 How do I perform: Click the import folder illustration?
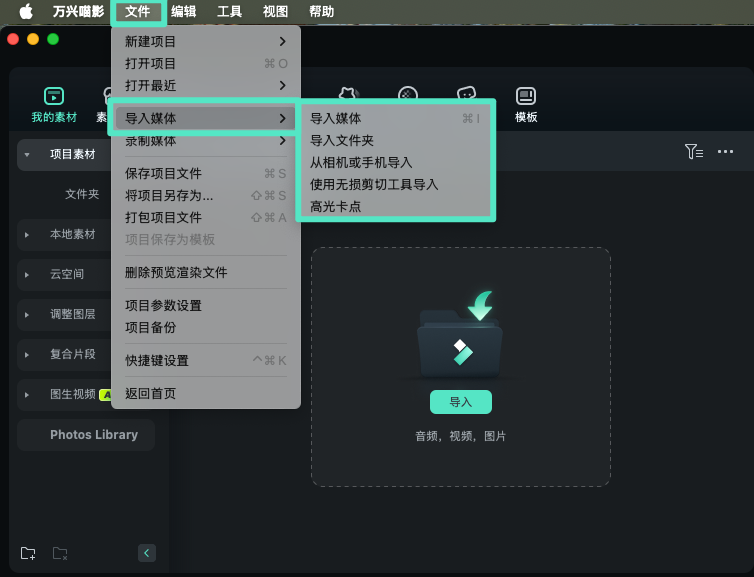[461, 334]
